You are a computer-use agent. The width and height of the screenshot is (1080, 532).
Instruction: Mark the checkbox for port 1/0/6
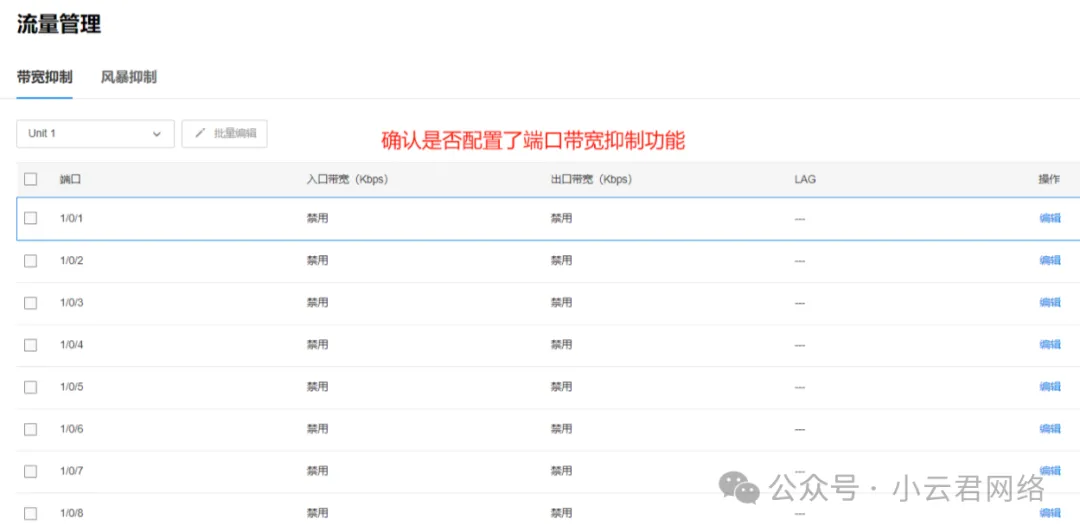(30, 428)
